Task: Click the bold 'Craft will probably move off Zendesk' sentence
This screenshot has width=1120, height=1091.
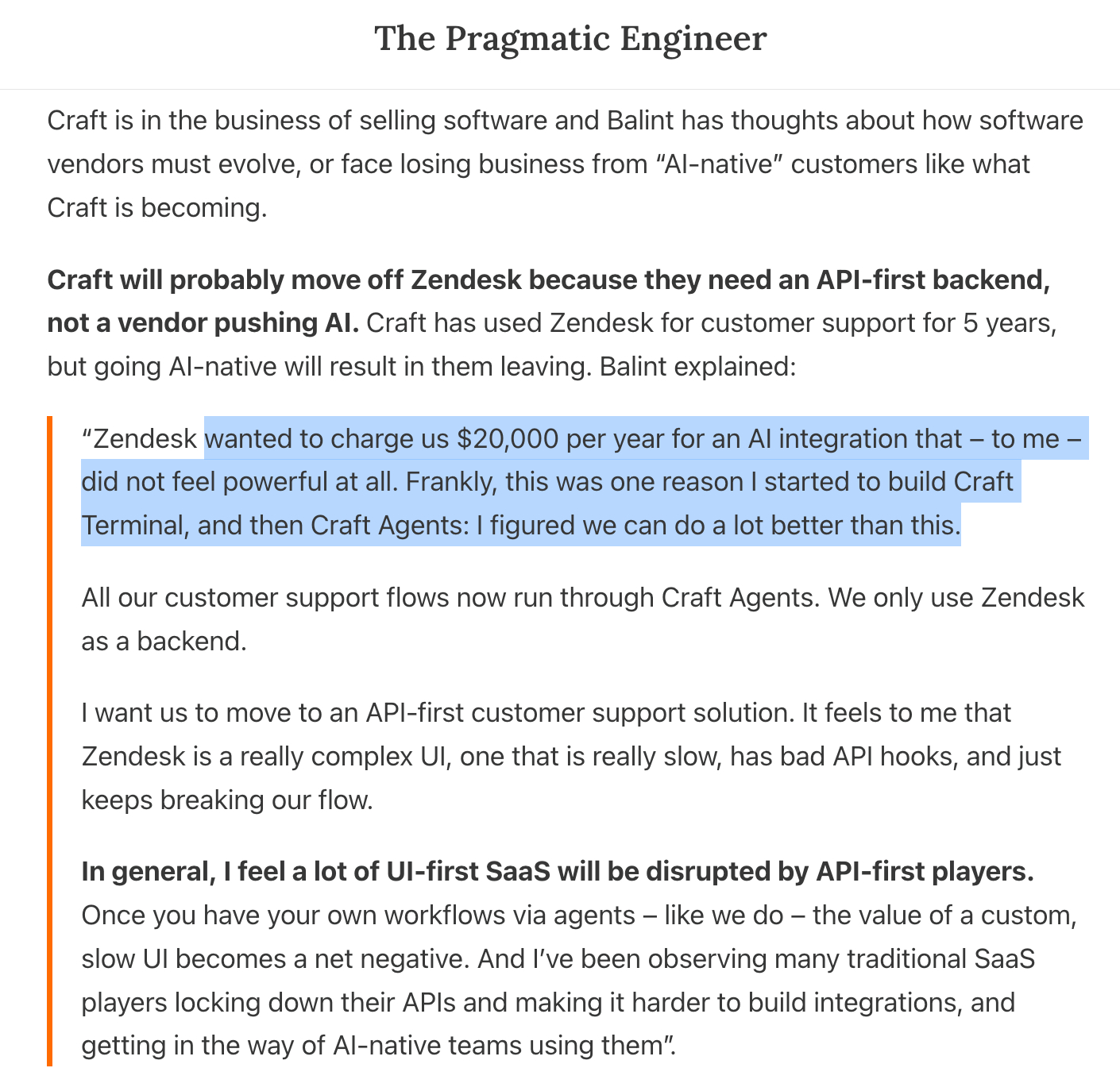Action: 548,280
